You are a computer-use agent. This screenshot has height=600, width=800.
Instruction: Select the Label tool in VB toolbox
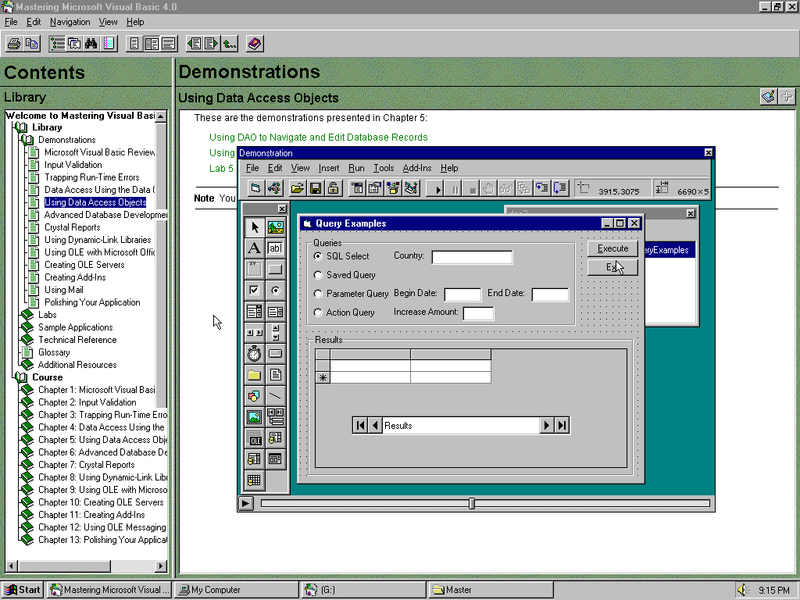[x=254, y=248]
